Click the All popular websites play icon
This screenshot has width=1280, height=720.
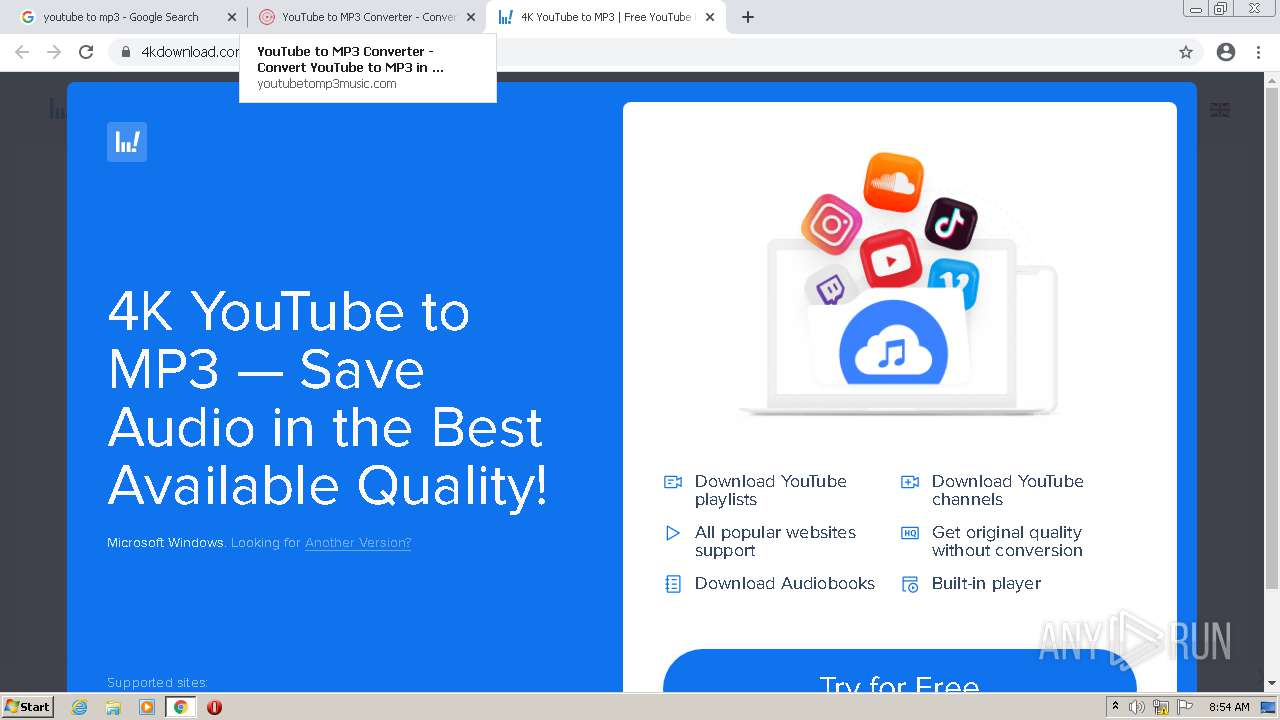coord(673,533)
